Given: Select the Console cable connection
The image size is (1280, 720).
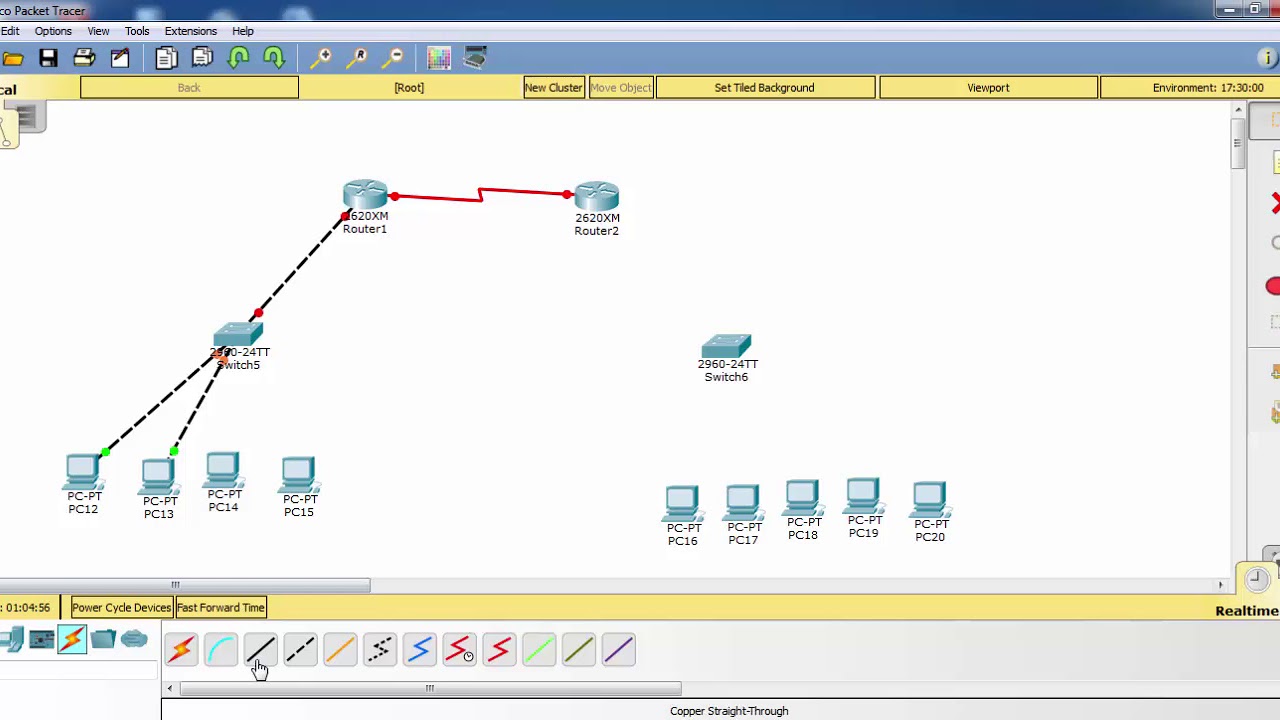Looking at the screenshot, I should [x=221, y=651].
